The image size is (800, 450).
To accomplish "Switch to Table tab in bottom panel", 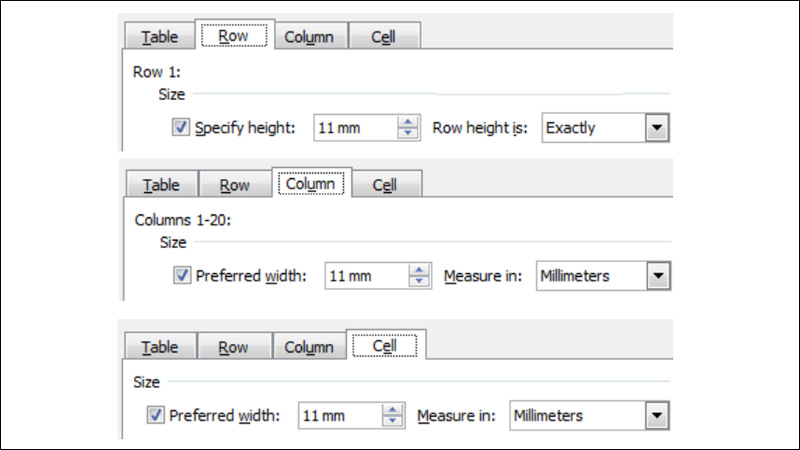I will (x=161, y=347).
